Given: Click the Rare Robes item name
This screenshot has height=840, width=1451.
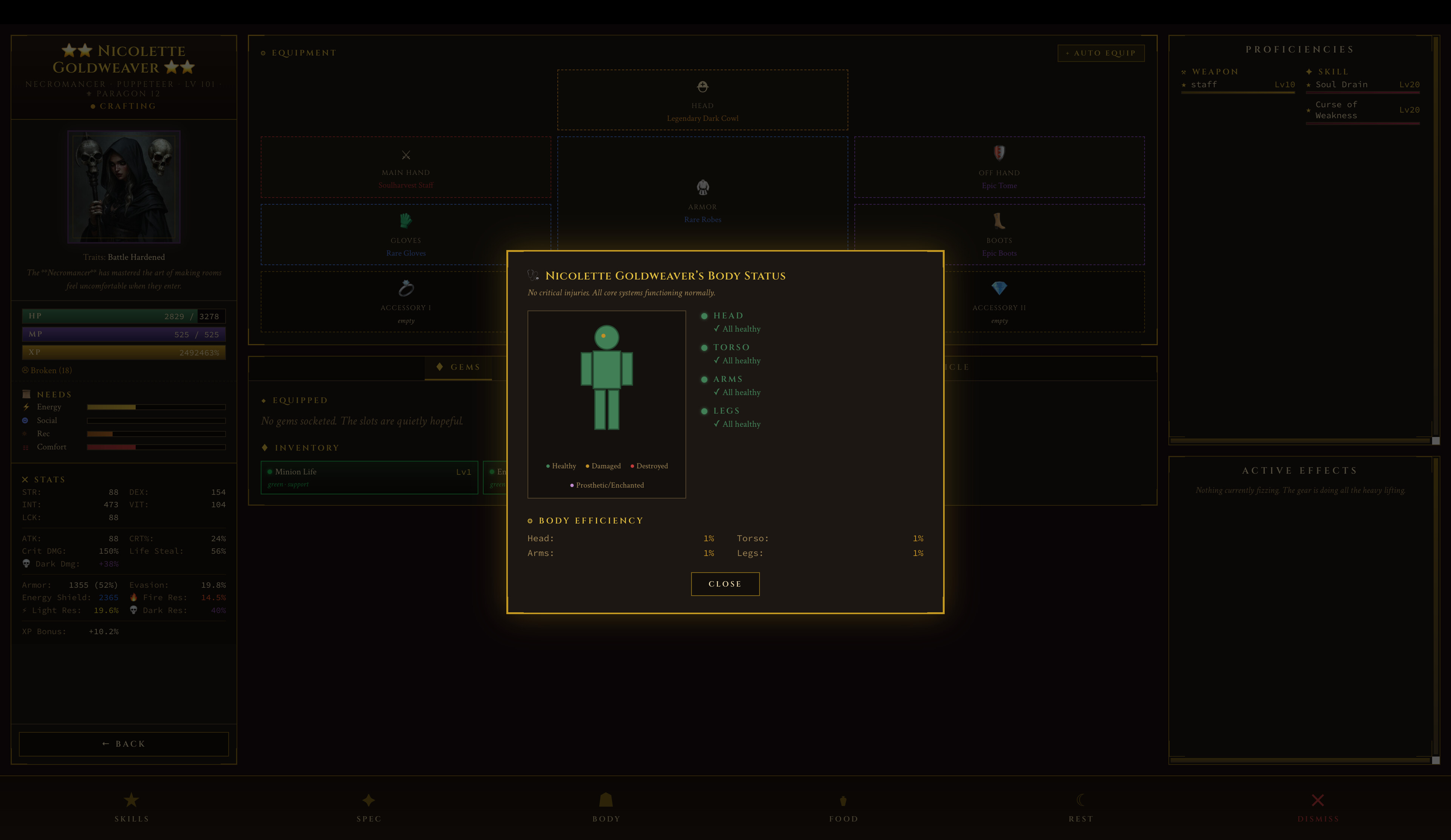Looking at the screenshot, I should (x=702, y=220).
